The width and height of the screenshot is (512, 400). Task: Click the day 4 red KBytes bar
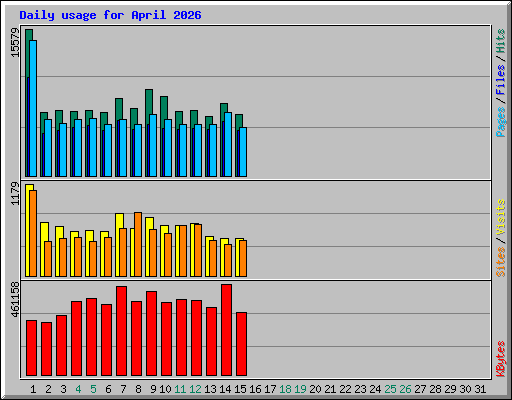76,338
